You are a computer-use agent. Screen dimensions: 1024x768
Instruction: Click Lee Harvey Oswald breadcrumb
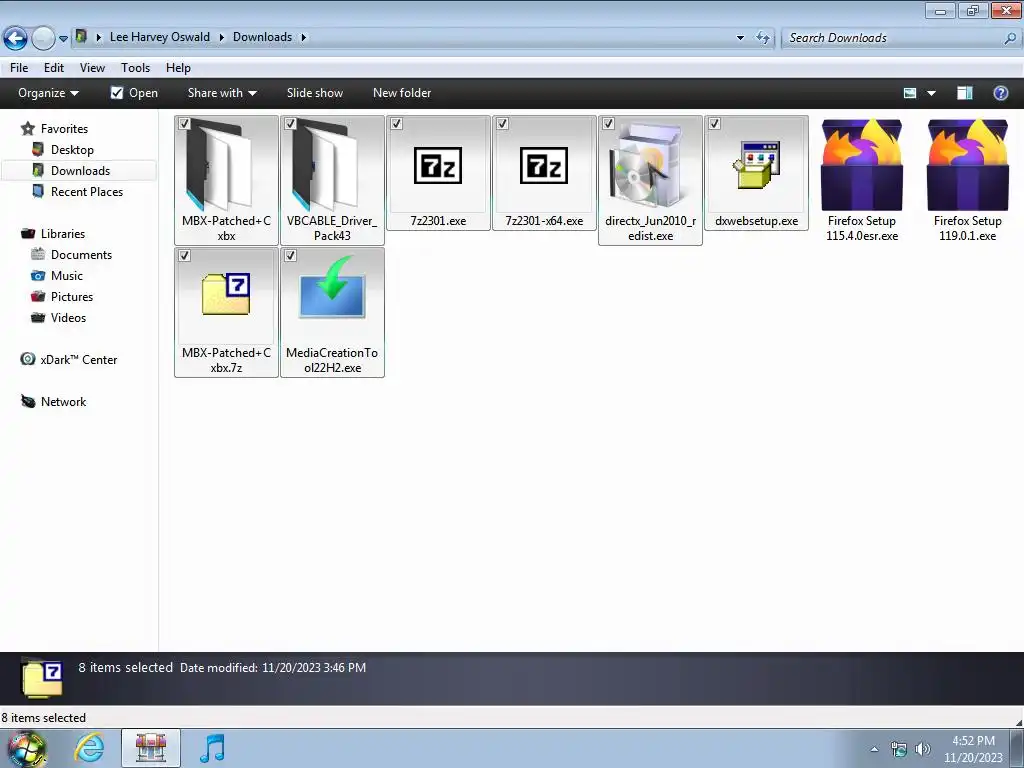tap(160, 37)
